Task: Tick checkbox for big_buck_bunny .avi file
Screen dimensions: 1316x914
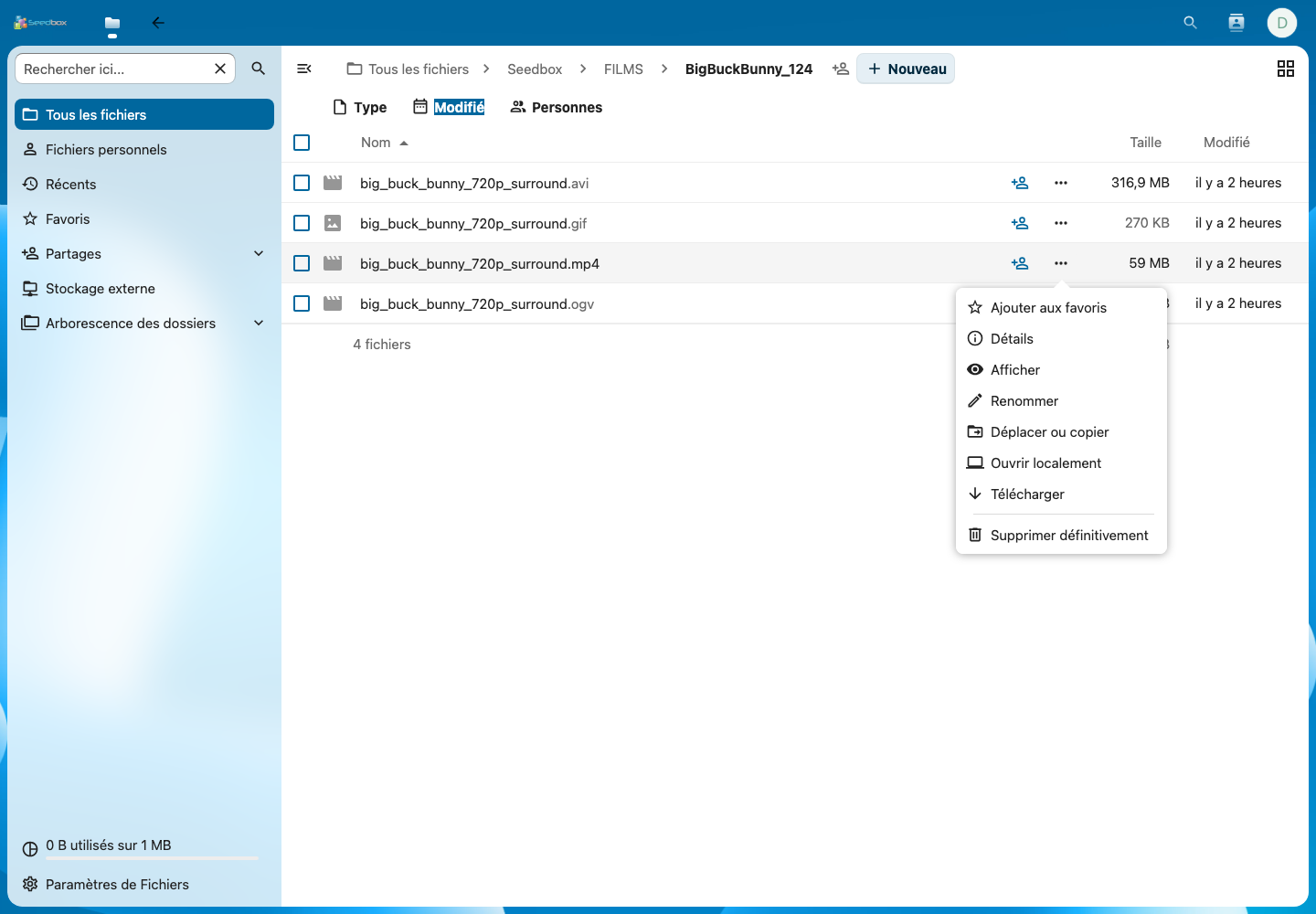Action: coord(302,183)
